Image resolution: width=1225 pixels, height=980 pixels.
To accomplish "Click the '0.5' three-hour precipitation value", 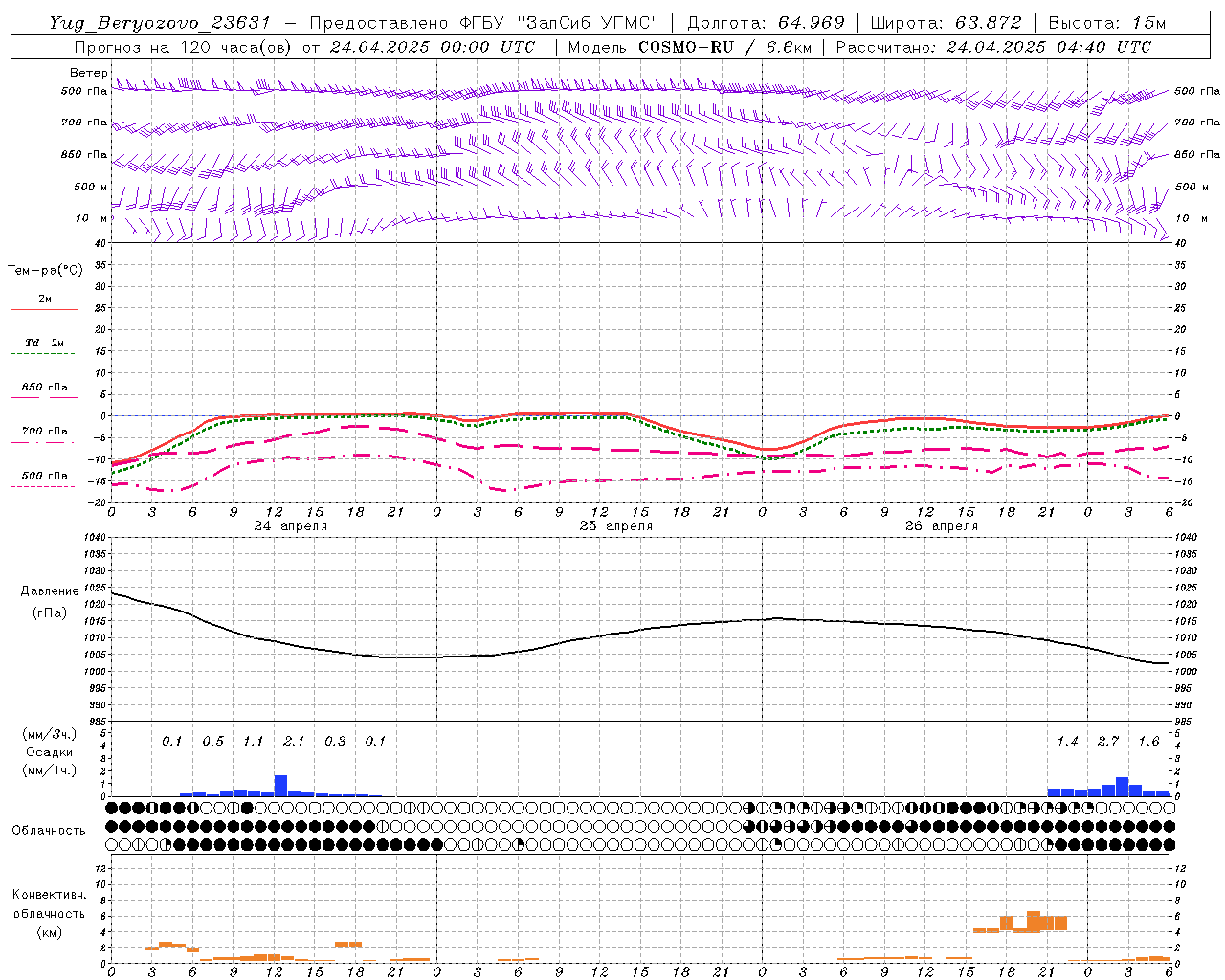I will point(213,742).
